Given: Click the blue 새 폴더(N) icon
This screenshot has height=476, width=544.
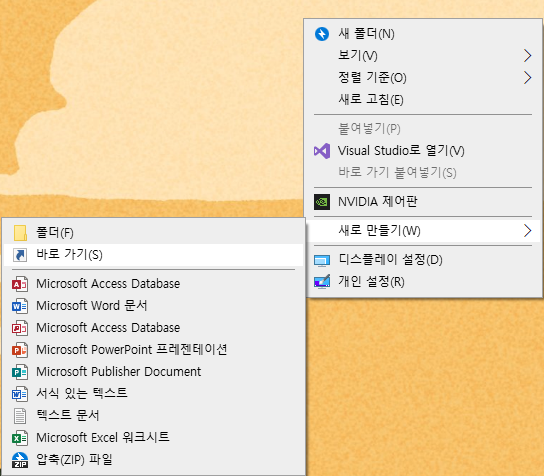Looking at the screenshot, I should click(322, 34).
